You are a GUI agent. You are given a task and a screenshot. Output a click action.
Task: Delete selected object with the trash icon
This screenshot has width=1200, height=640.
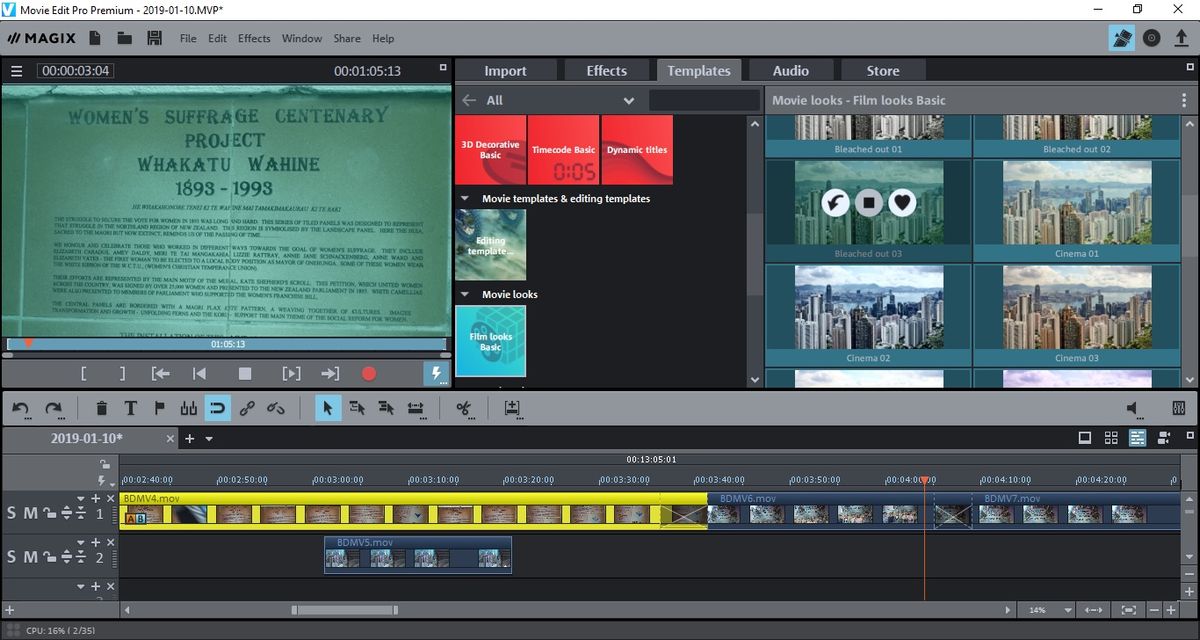pyautogui.click(x=102, y=408)
